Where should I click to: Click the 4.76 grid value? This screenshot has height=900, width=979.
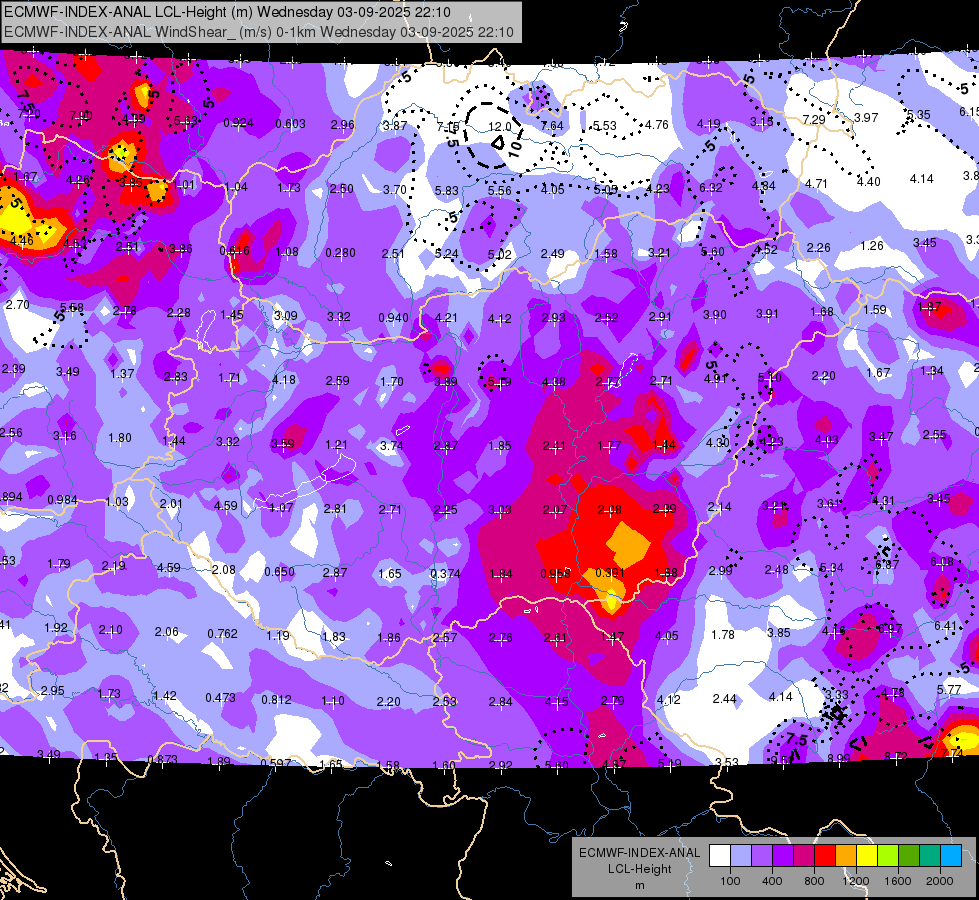(657, 124)
